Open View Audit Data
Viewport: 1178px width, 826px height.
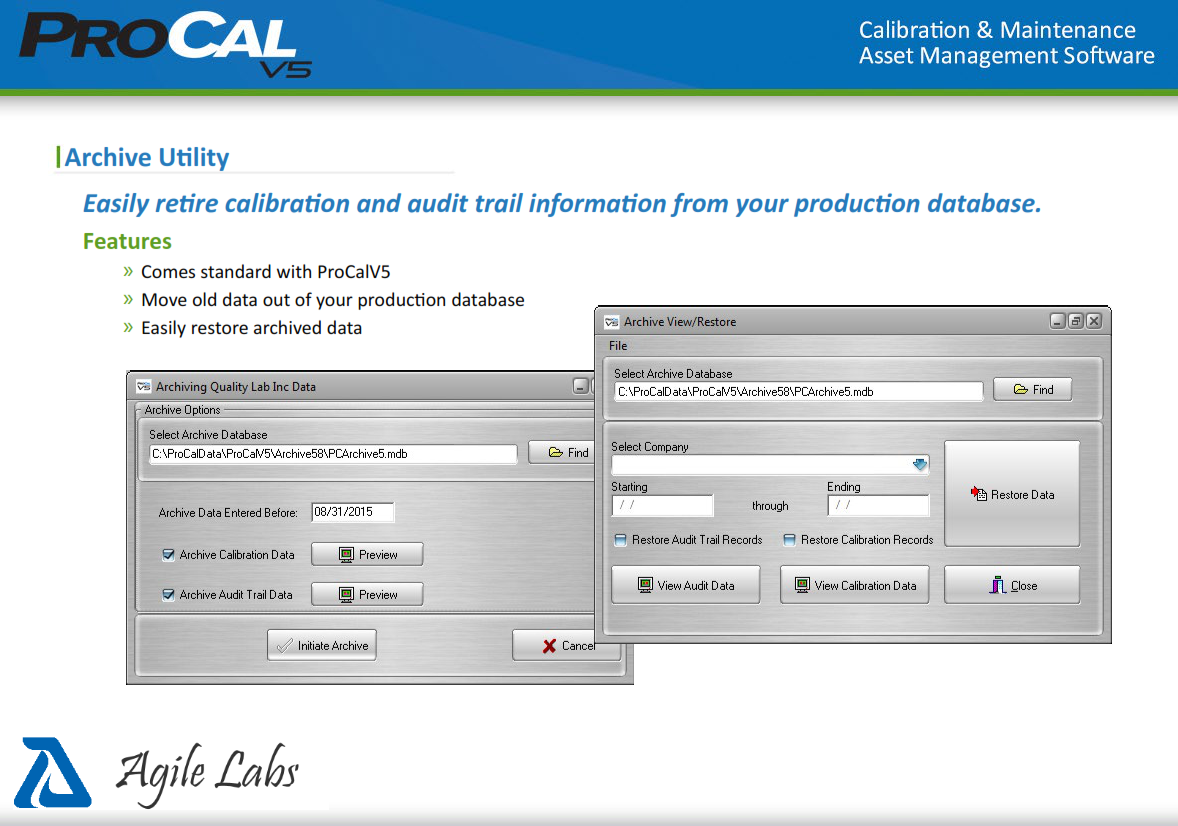(x=685, y=585)
